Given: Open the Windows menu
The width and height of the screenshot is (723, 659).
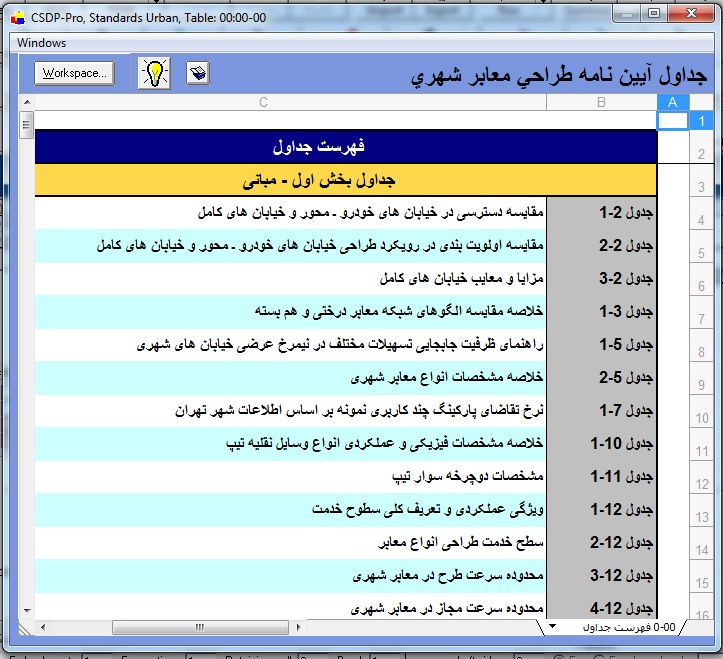Looking at the screenshot, I should (41, 43).
